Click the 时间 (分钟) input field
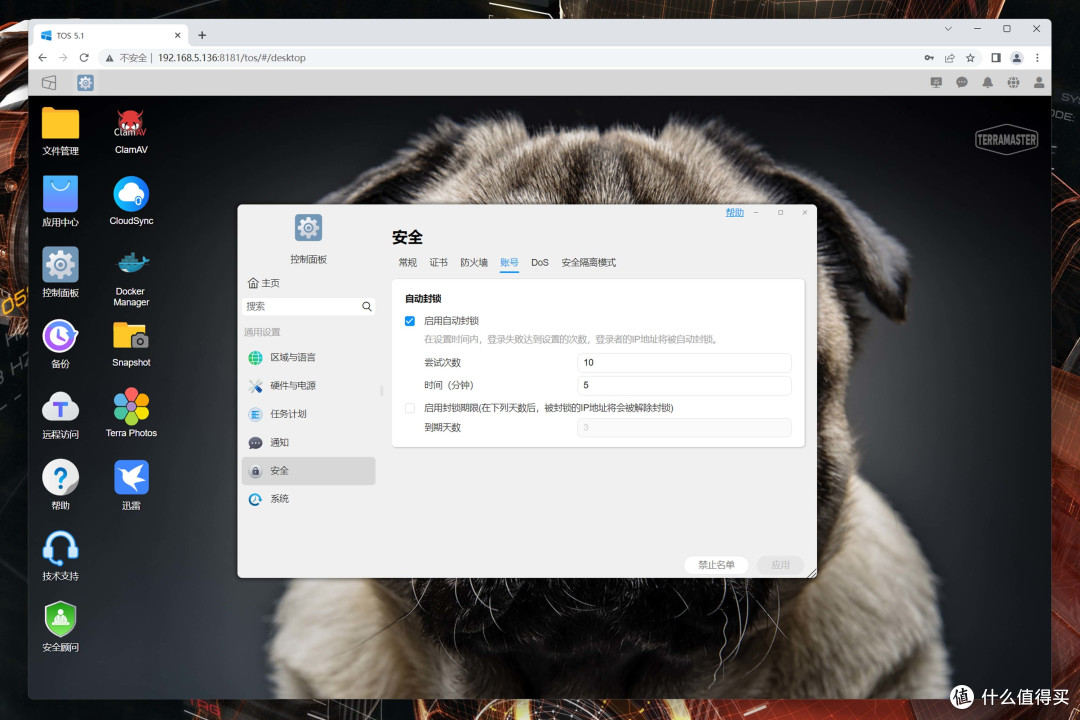 click(684, 385)
